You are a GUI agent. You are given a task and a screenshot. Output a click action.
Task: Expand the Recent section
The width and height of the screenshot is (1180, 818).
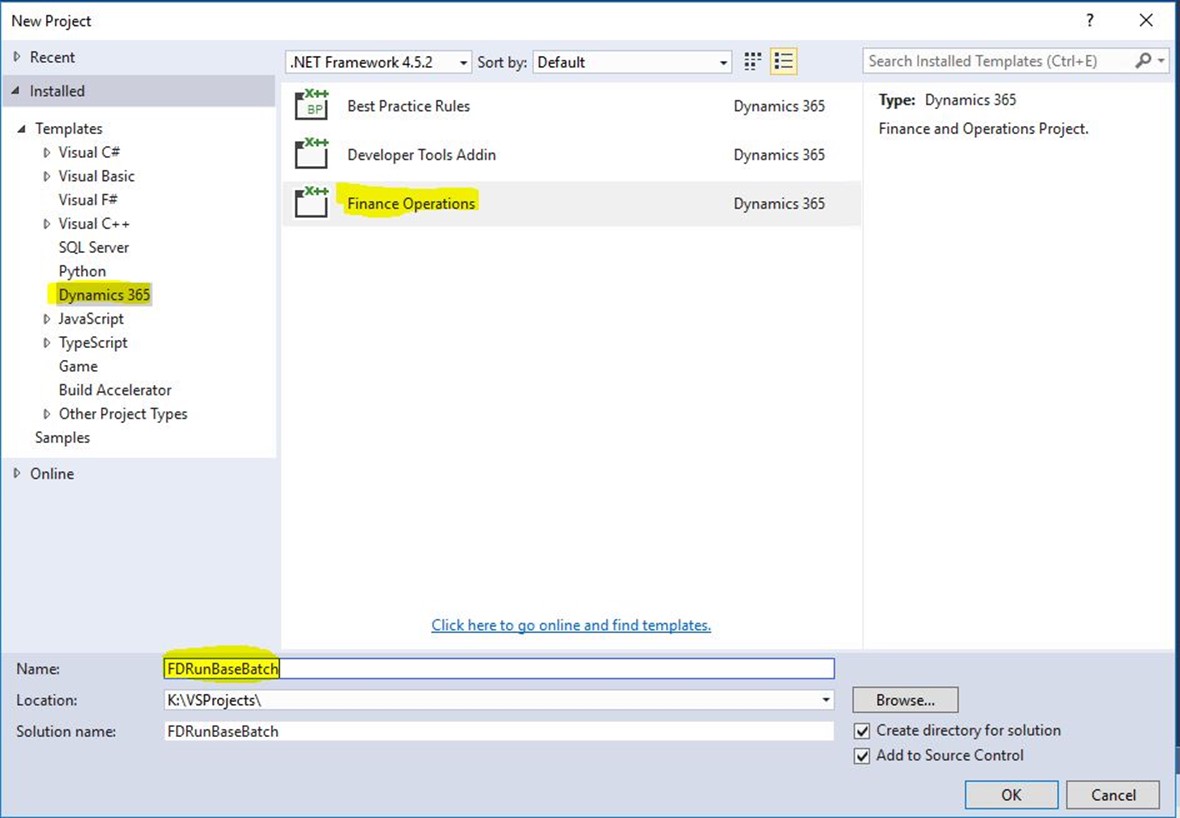17,56
